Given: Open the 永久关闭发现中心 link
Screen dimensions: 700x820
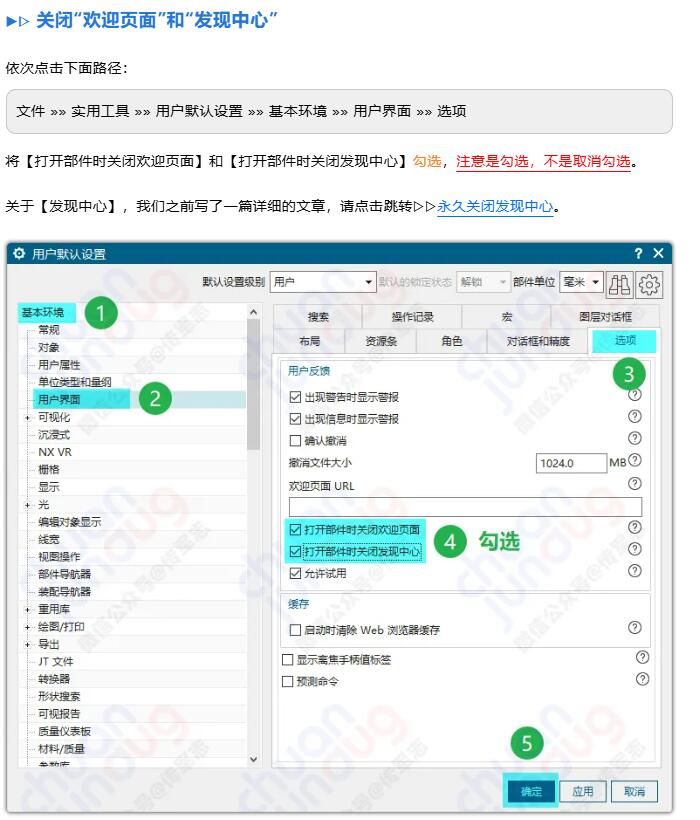Looking at the screenshot, I should (495, 207).
